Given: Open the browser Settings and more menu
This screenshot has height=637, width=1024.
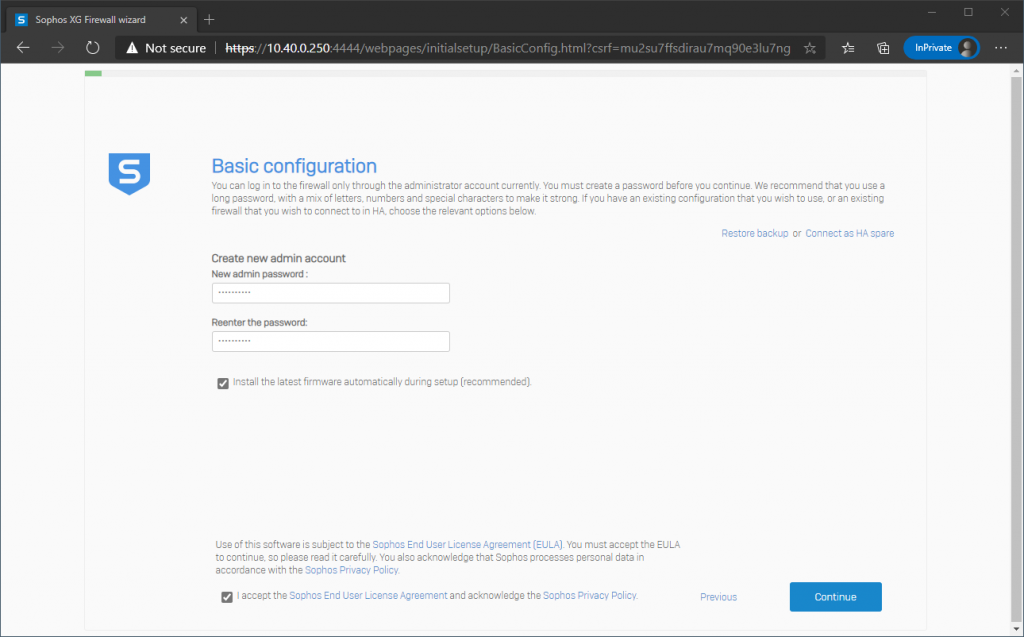Looking at the screenshot, I should tap(1000, 48).
